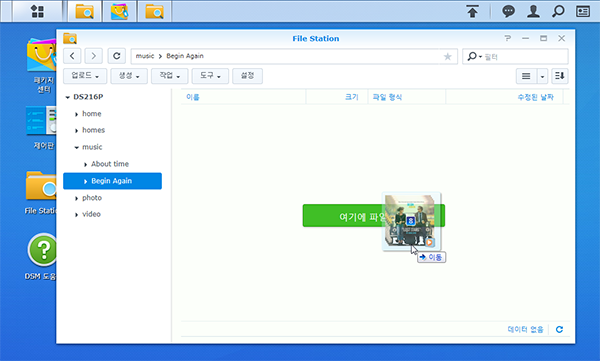
Task: Click Begin Again in the path breadcrumb
Action: [x=185, y=56]
